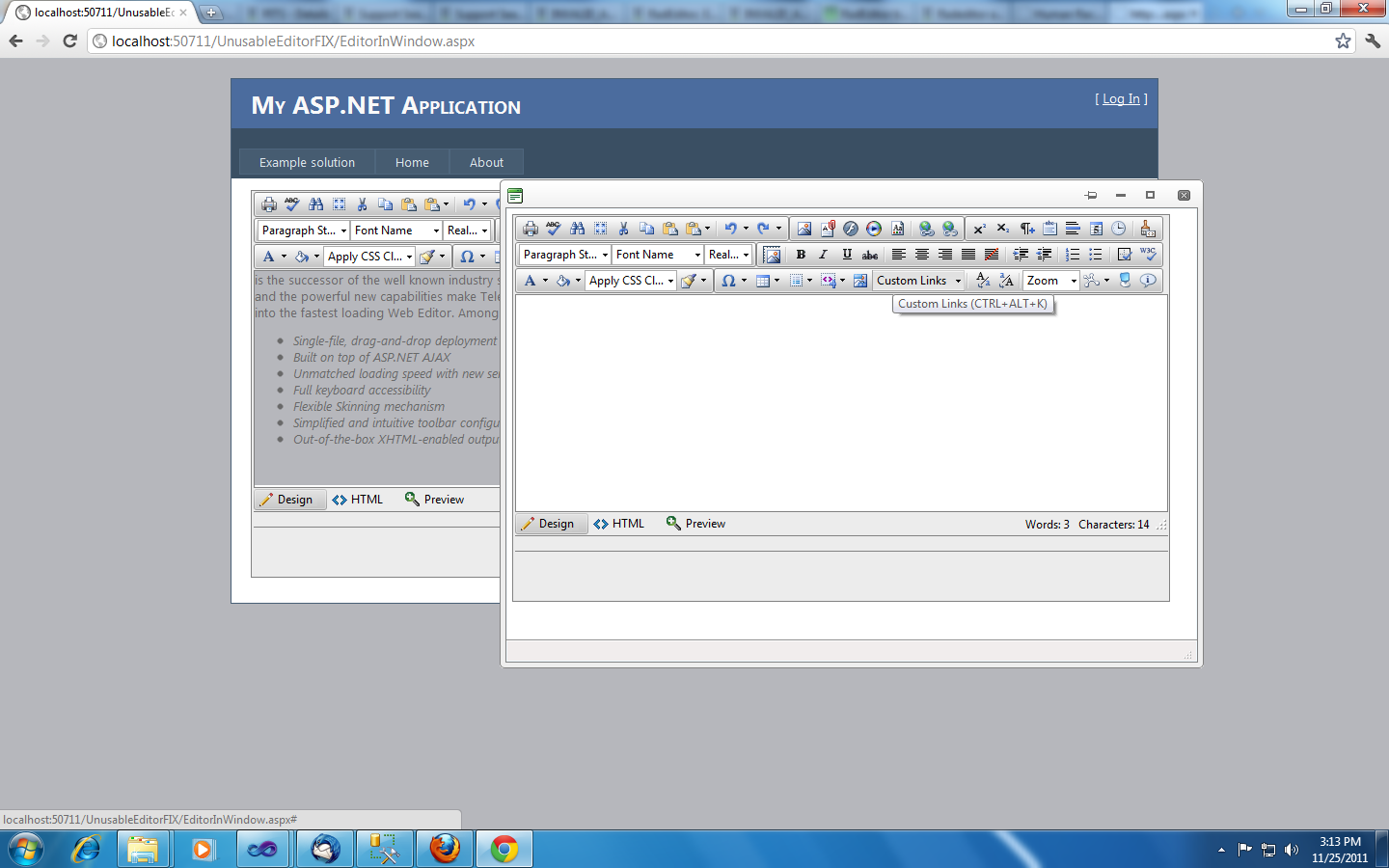This screenshot has height=868, width=1389.
Task: Insert time with the clock icon
Action: 1119,229
